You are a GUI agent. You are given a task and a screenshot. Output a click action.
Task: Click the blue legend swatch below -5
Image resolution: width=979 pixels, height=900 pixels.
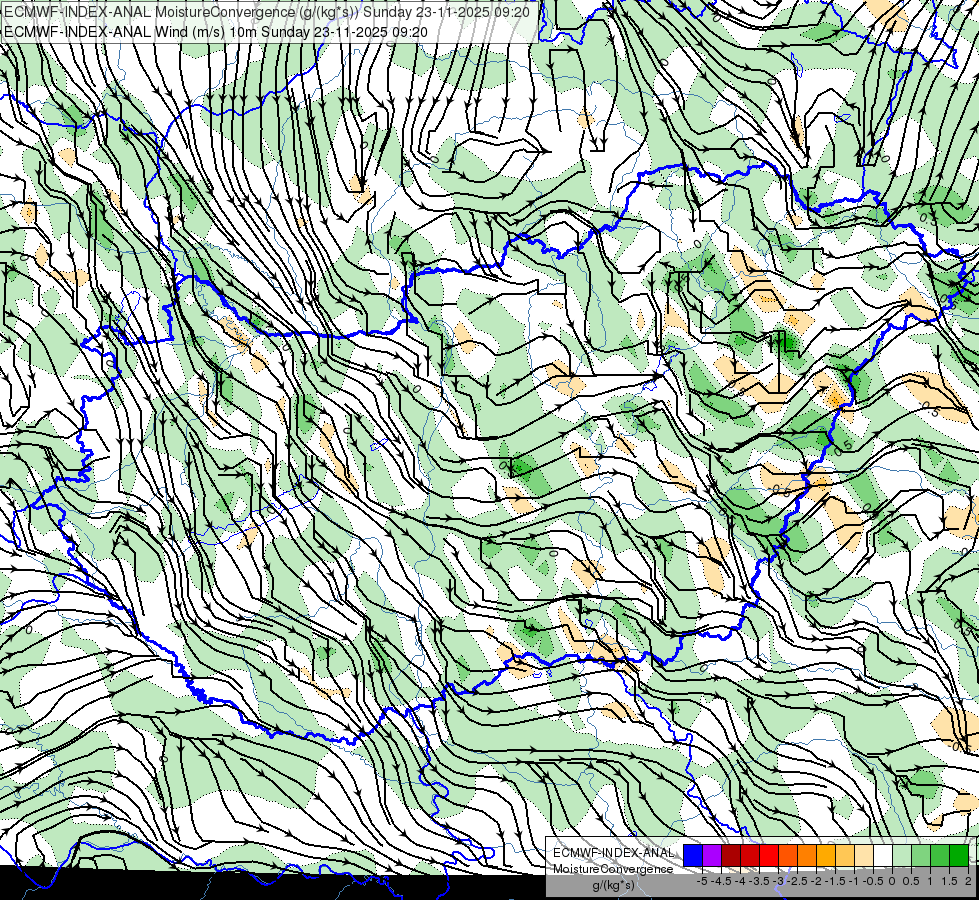click(693, 856)
